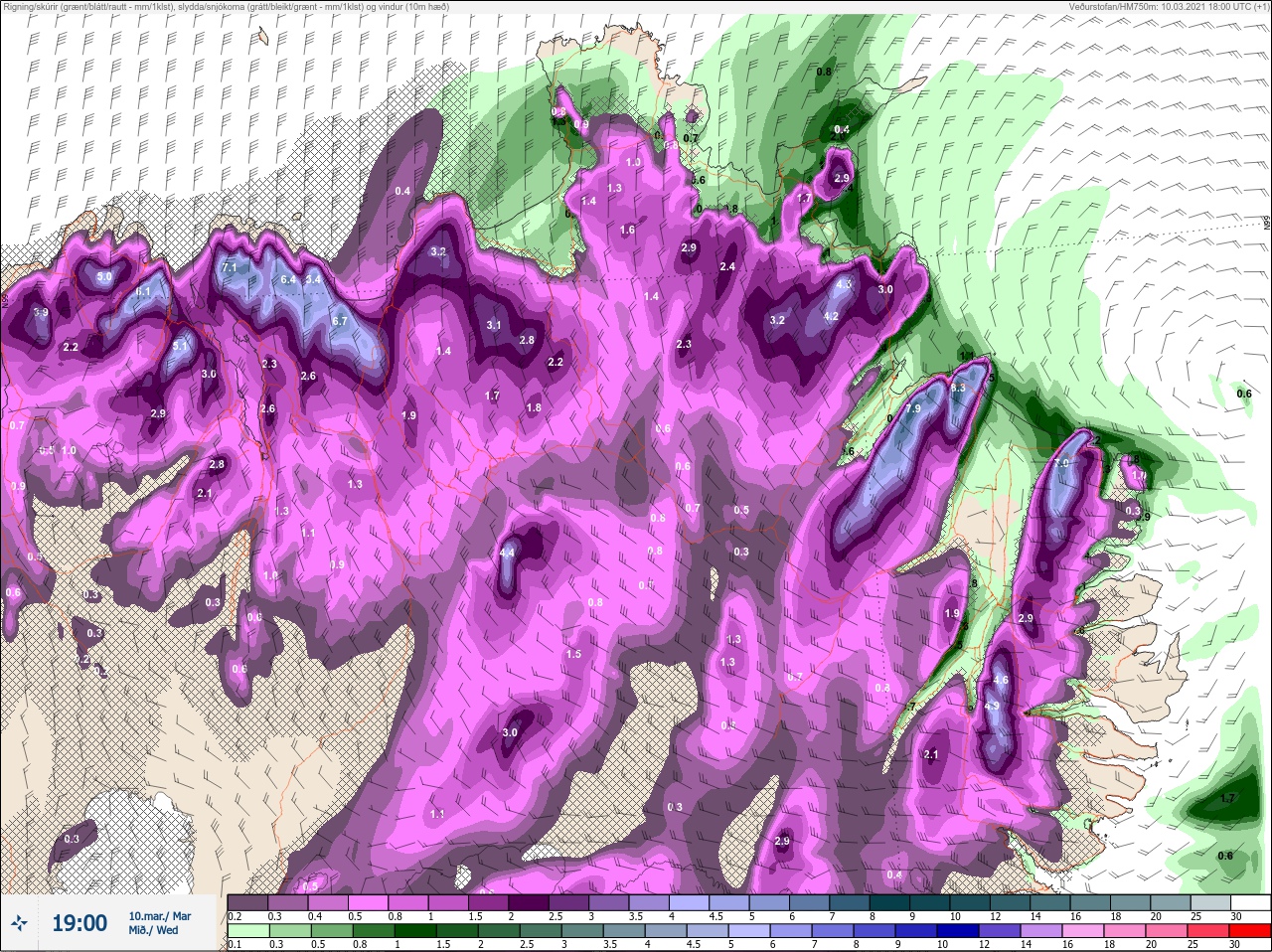1272x952 pixels.
Task: Click the 7.9 precipitation value label
Action: click(913, 409)
